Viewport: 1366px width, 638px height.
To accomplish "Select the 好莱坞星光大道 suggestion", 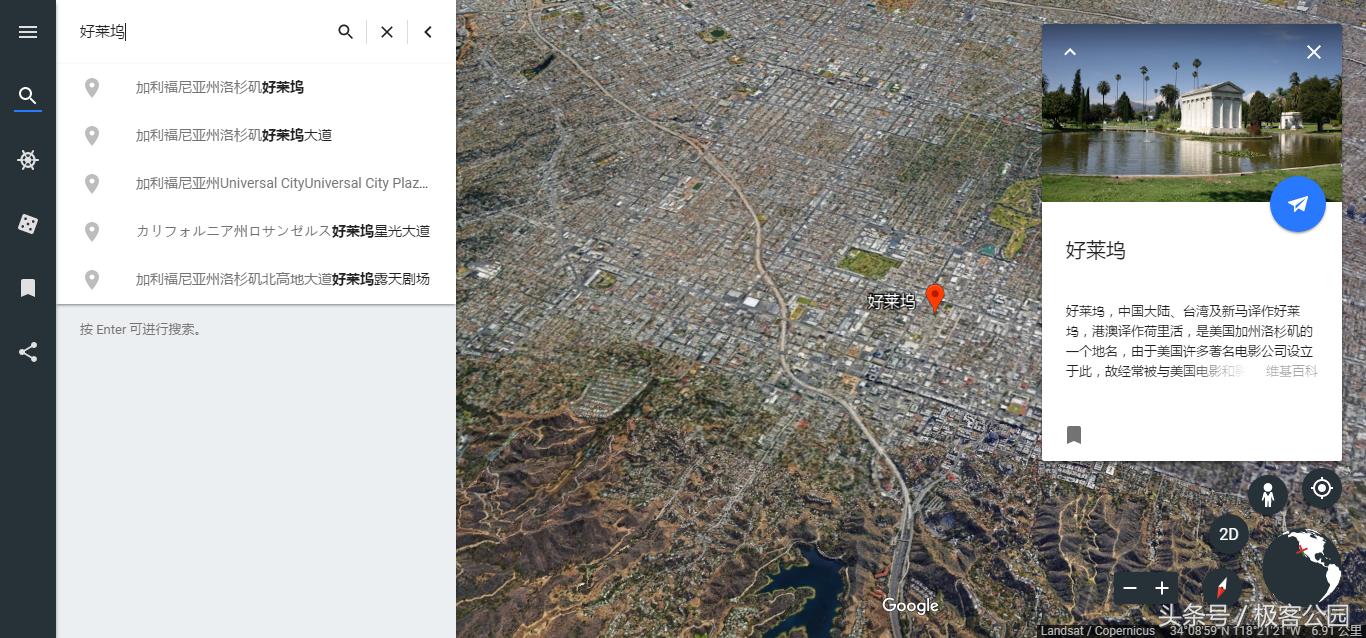I will 283,231.
